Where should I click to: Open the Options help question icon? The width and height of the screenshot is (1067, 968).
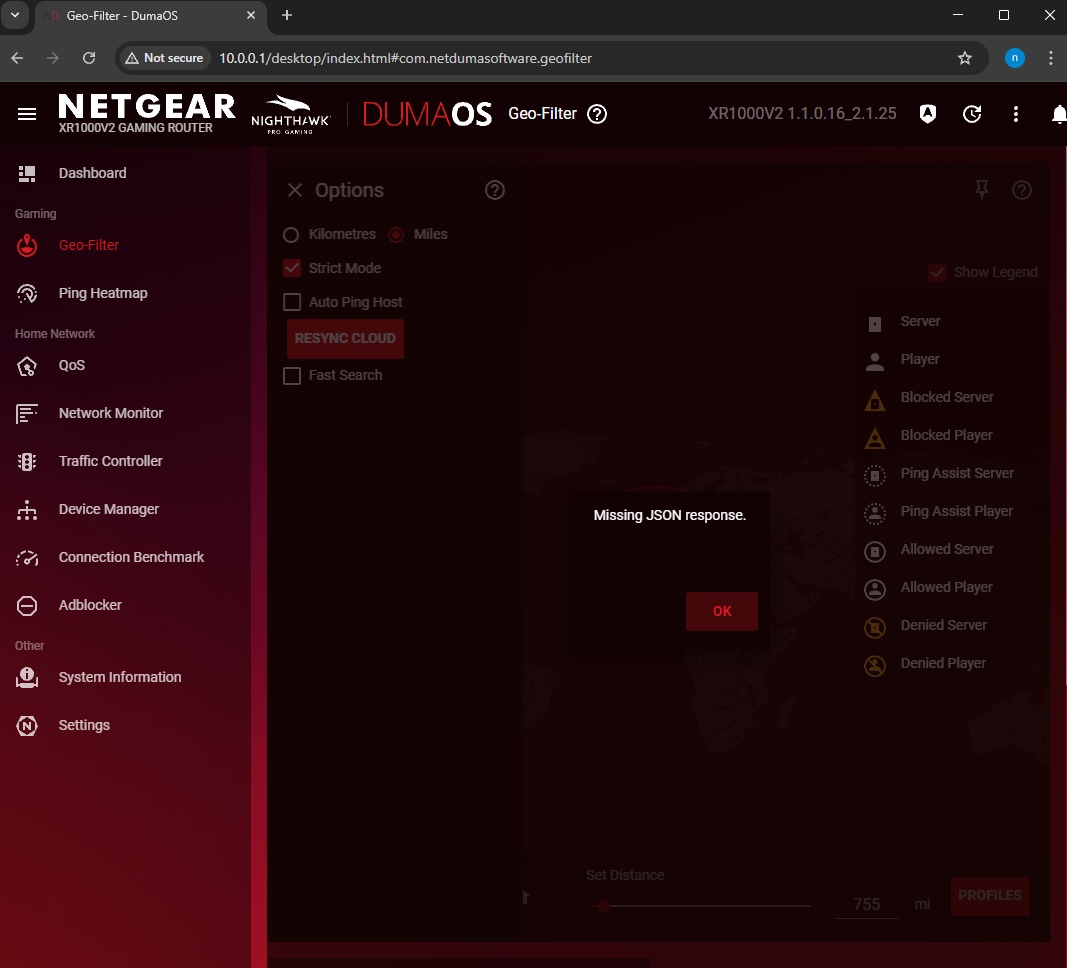tap(495, 190)
